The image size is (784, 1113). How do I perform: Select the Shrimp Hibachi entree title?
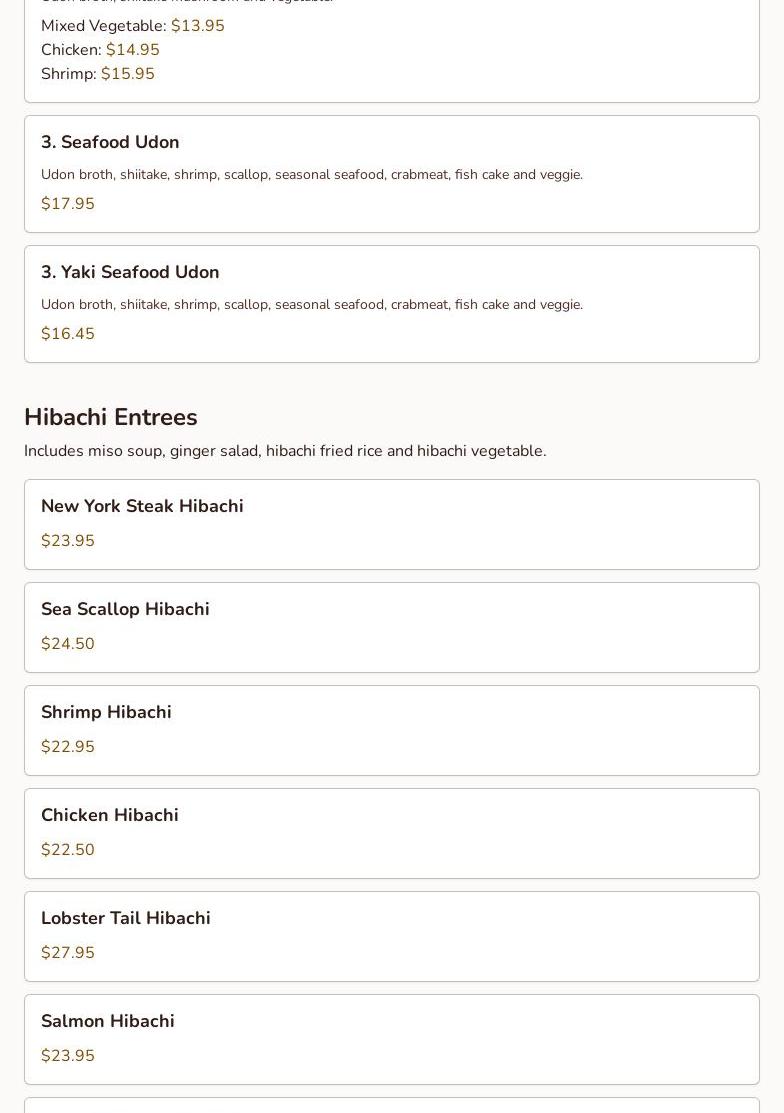(x=106, y=712)
